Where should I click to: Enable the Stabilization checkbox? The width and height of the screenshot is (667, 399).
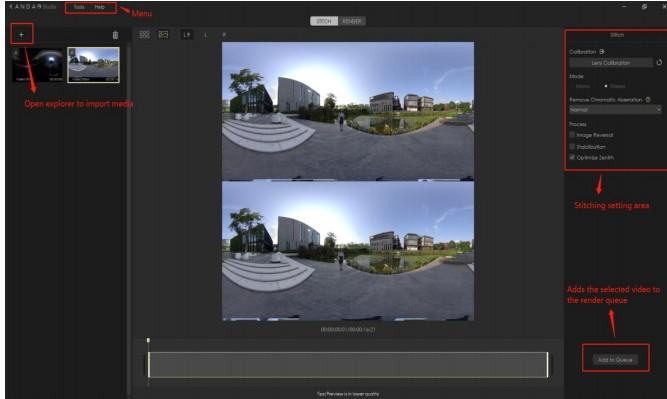click(572, 146)
